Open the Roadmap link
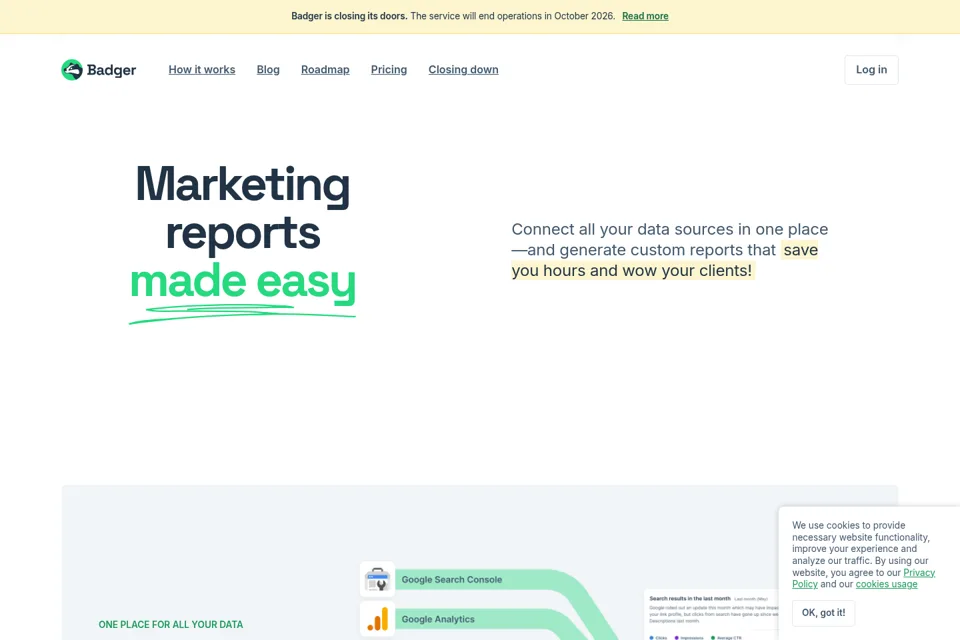 click(325, 70)
